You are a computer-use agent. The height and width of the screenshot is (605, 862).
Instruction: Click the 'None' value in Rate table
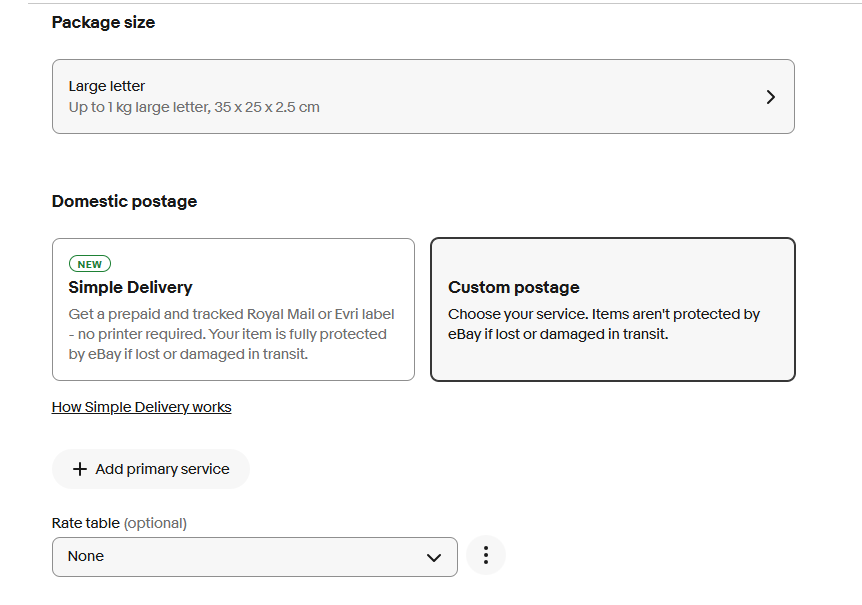click(86, 556)
